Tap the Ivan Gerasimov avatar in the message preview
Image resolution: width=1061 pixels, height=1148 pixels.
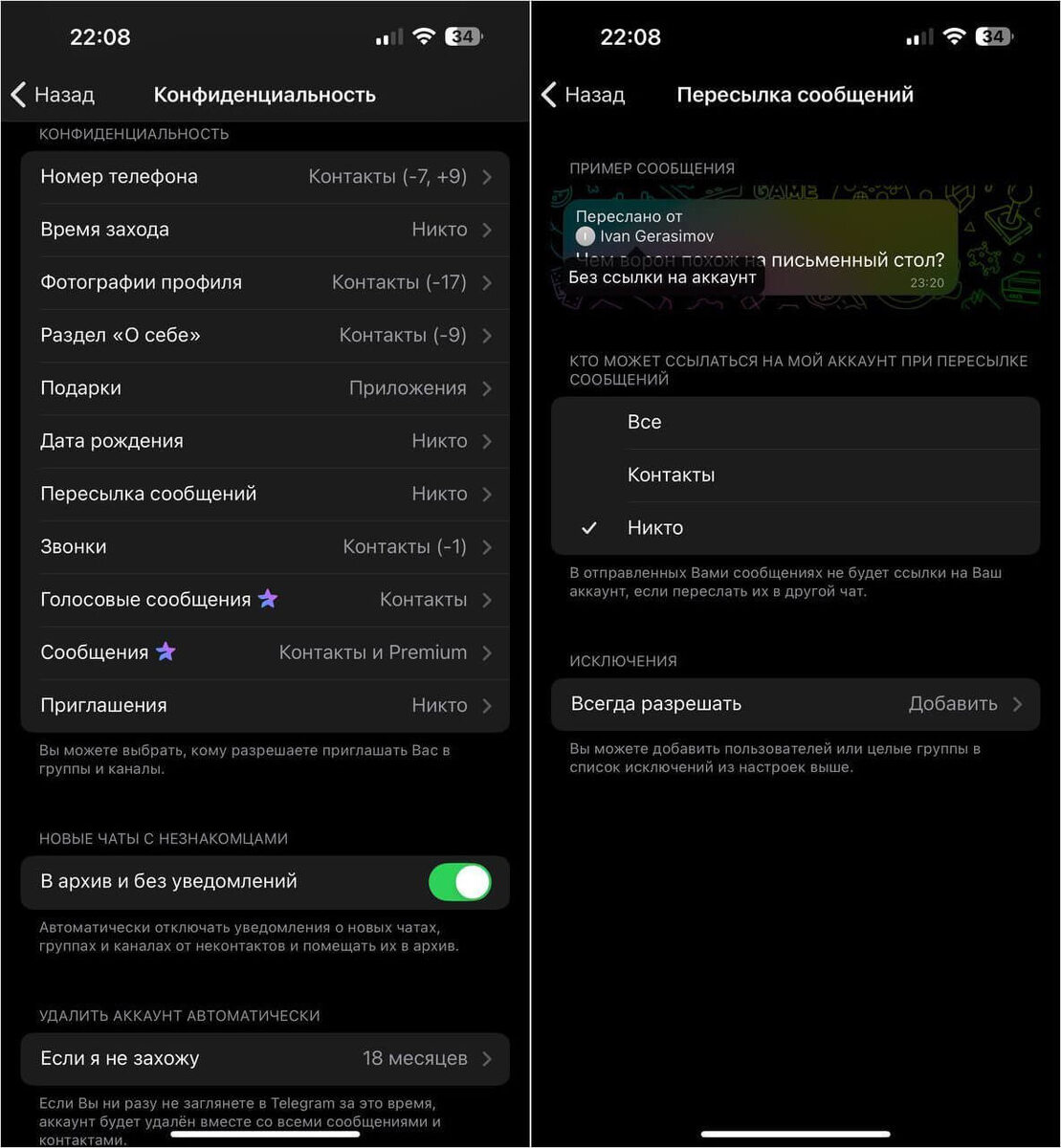(x=586, y=236)
